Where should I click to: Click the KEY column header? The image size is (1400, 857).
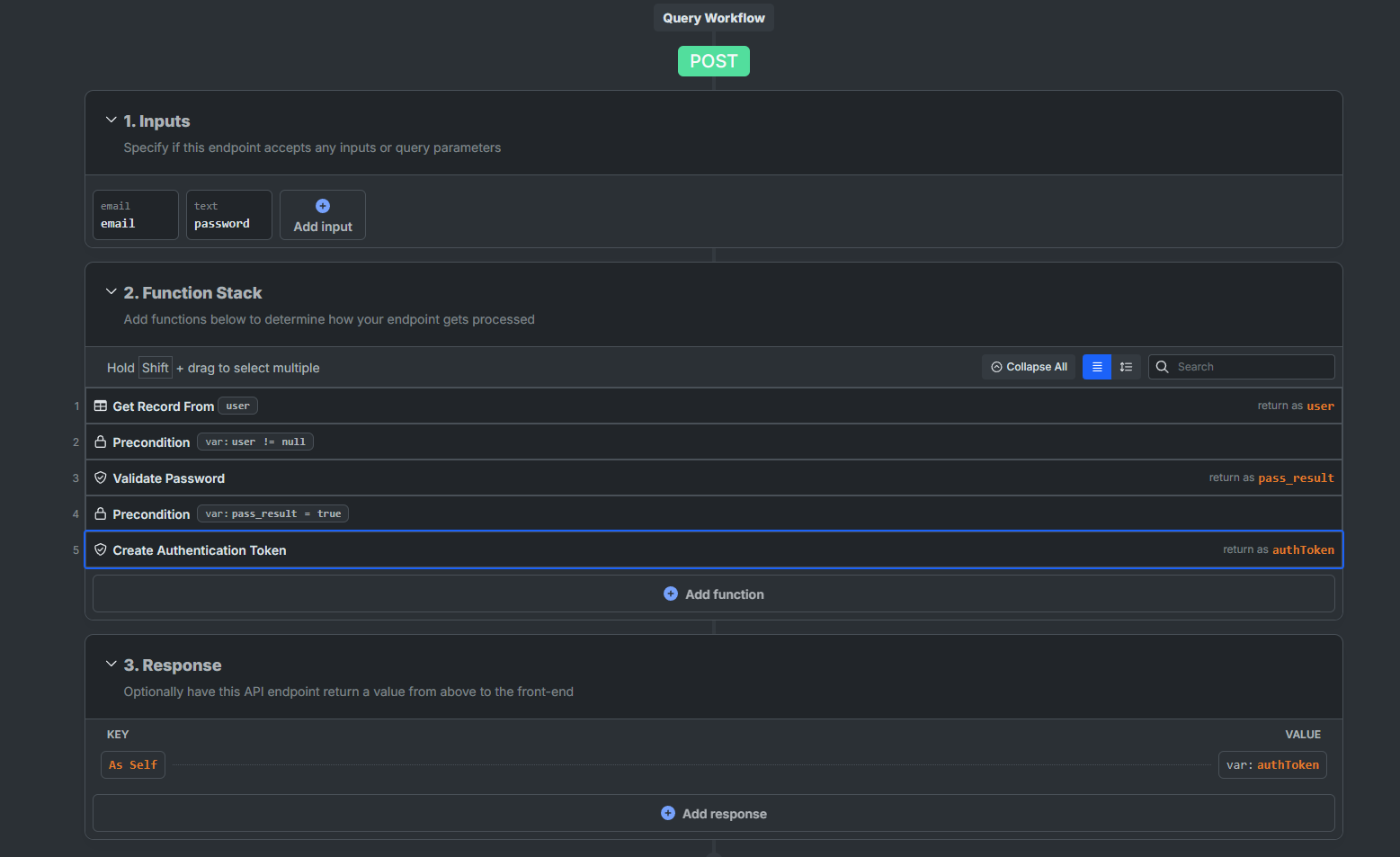[118, 735]
